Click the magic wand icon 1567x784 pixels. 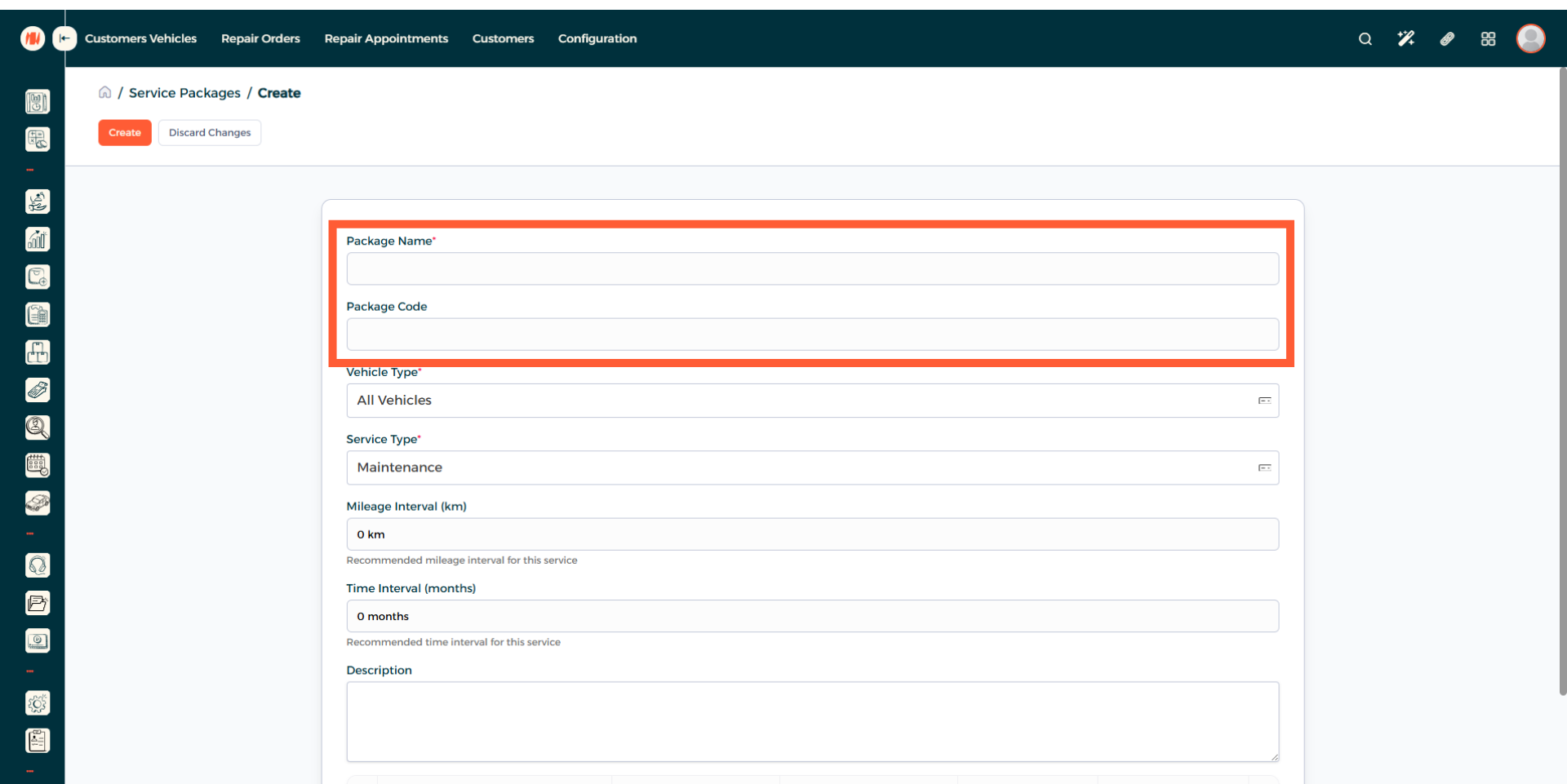click(1405, 39)
